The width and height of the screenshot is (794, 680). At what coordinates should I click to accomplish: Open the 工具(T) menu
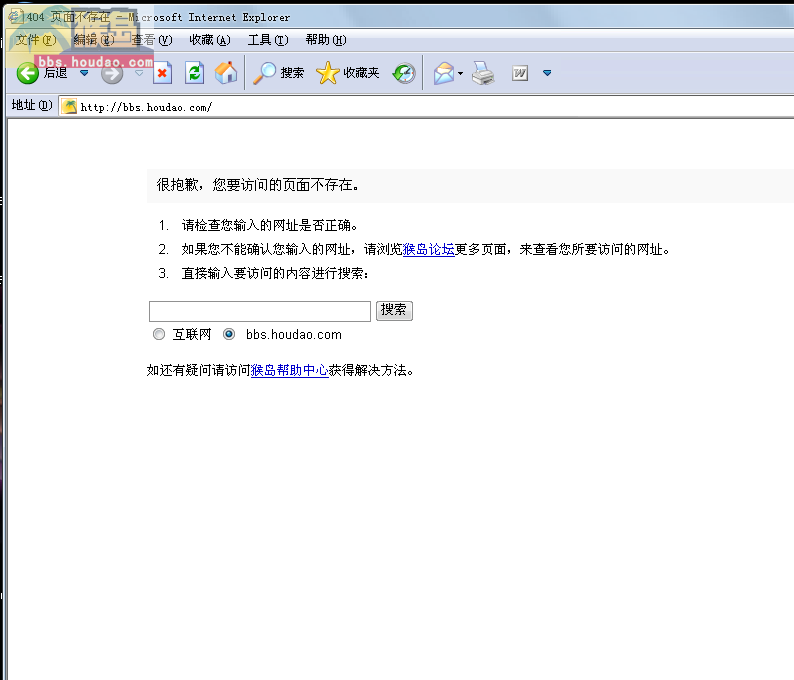pyautogui.click(x=268, y=40)
